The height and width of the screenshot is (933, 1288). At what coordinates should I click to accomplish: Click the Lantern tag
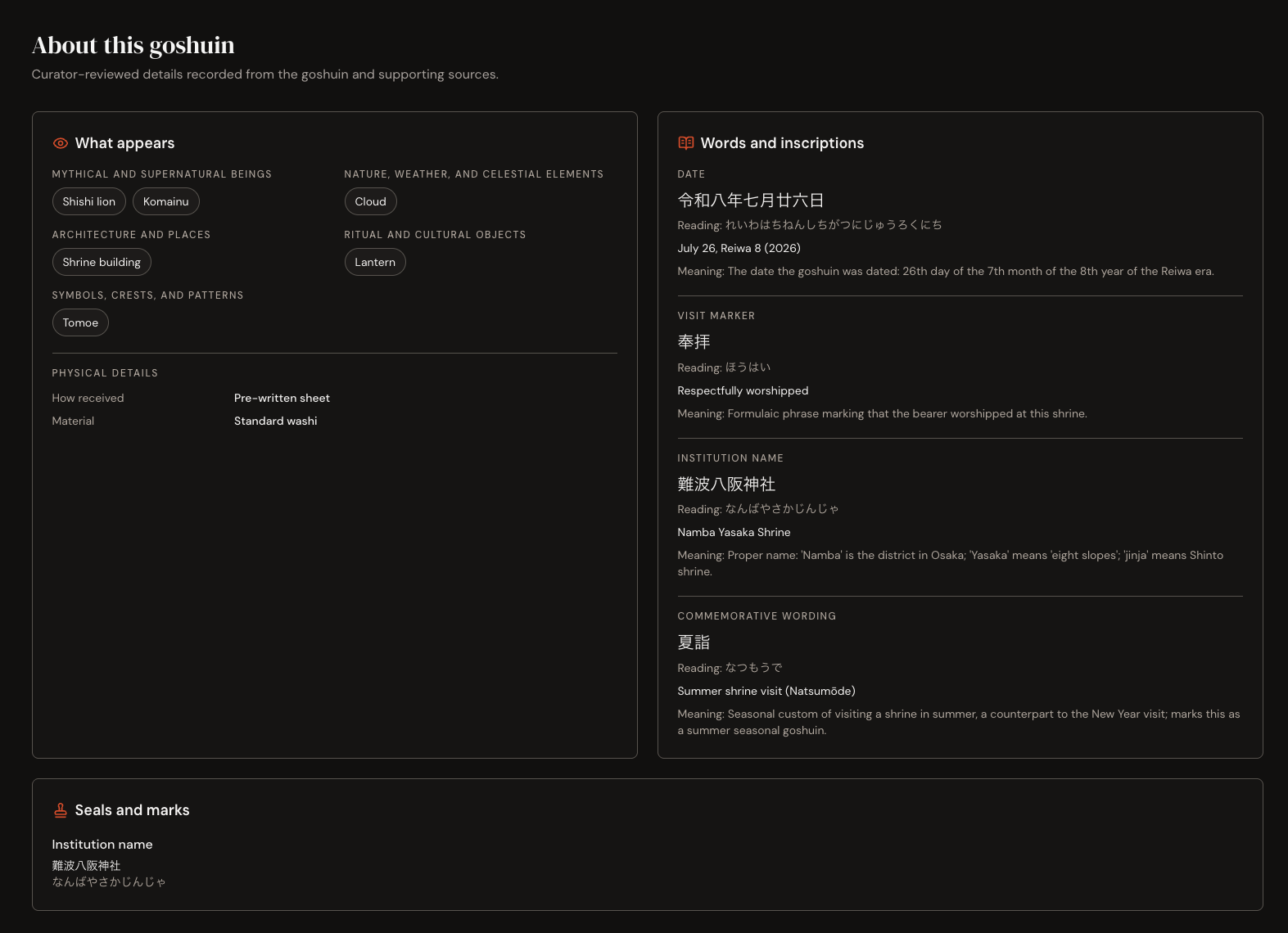point(375,262)
